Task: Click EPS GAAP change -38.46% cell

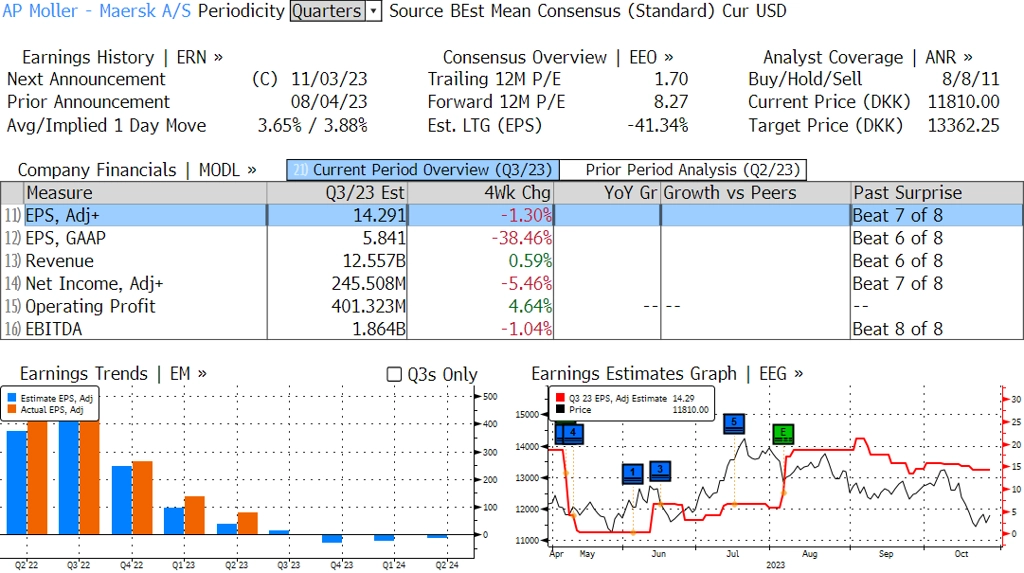Action: [x=480, y=238]
